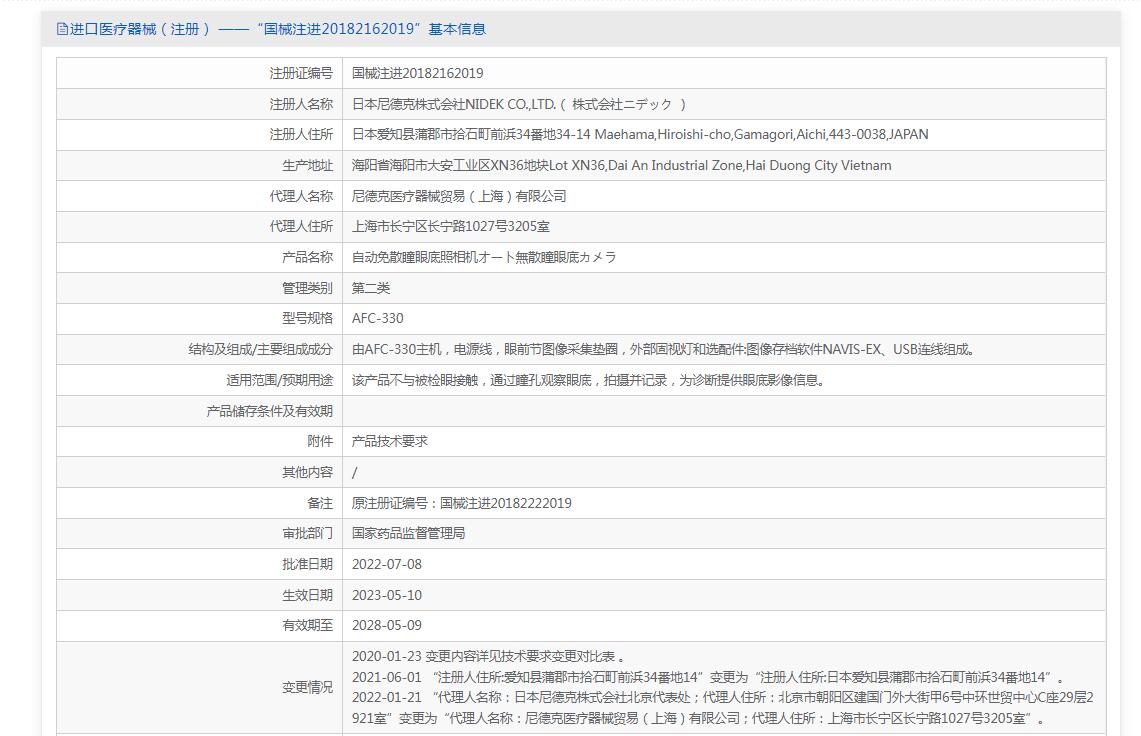This screenshot has width=1141, height=736.
Task: Select the 2020-01-23 change record line
Action: click(x=488, y=657)
